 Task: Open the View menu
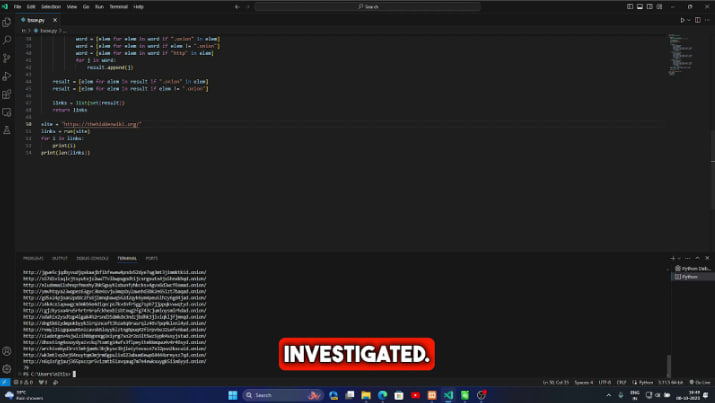(x=72, y=6)
